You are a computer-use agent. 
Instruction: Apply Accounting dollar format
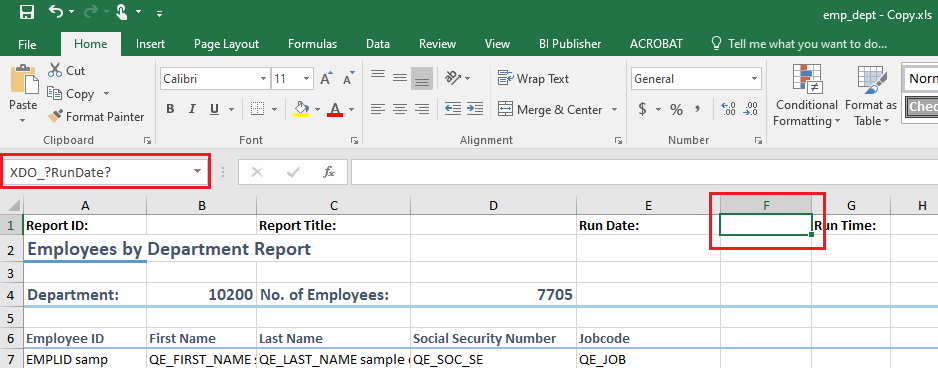click(x=642, y=110)
